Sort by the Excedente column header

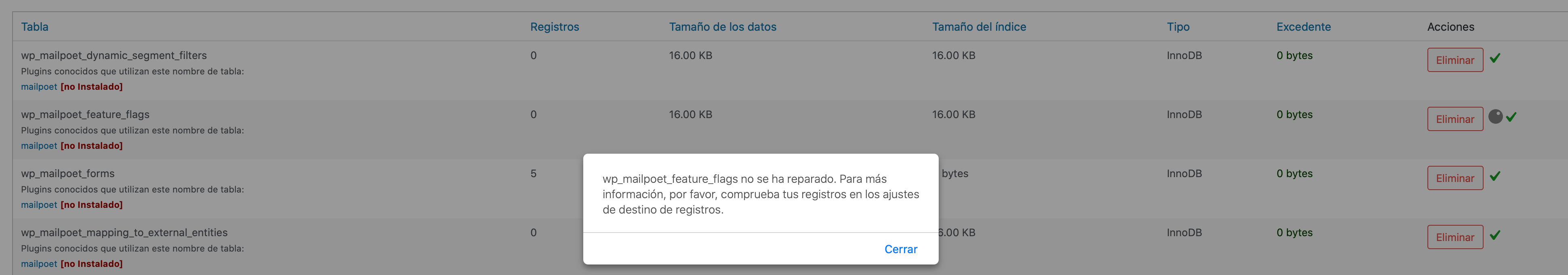click(1303, 27)
